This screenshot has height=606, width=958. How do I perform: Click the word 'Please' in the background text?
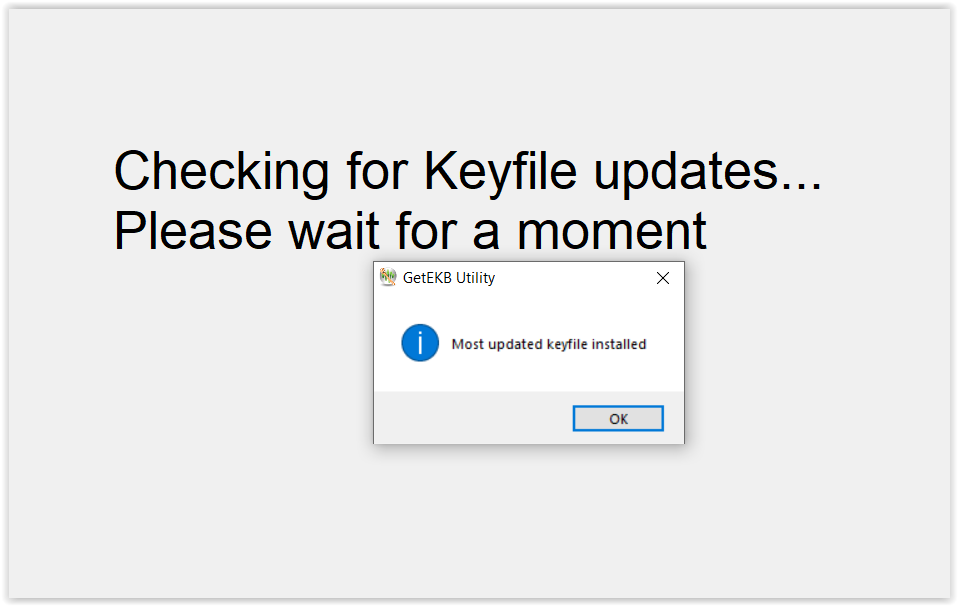(192, 231)
